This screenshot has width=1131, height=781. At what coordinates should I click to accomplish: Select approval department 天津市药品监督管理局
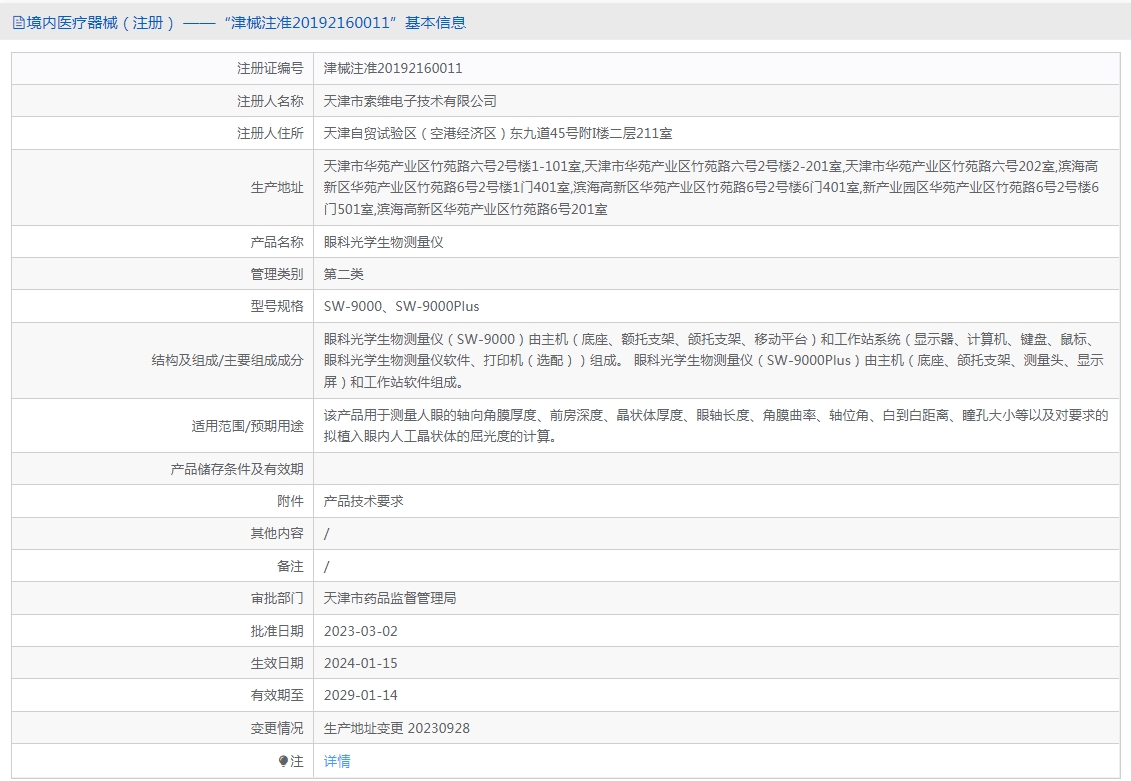[x=390, y=599]
